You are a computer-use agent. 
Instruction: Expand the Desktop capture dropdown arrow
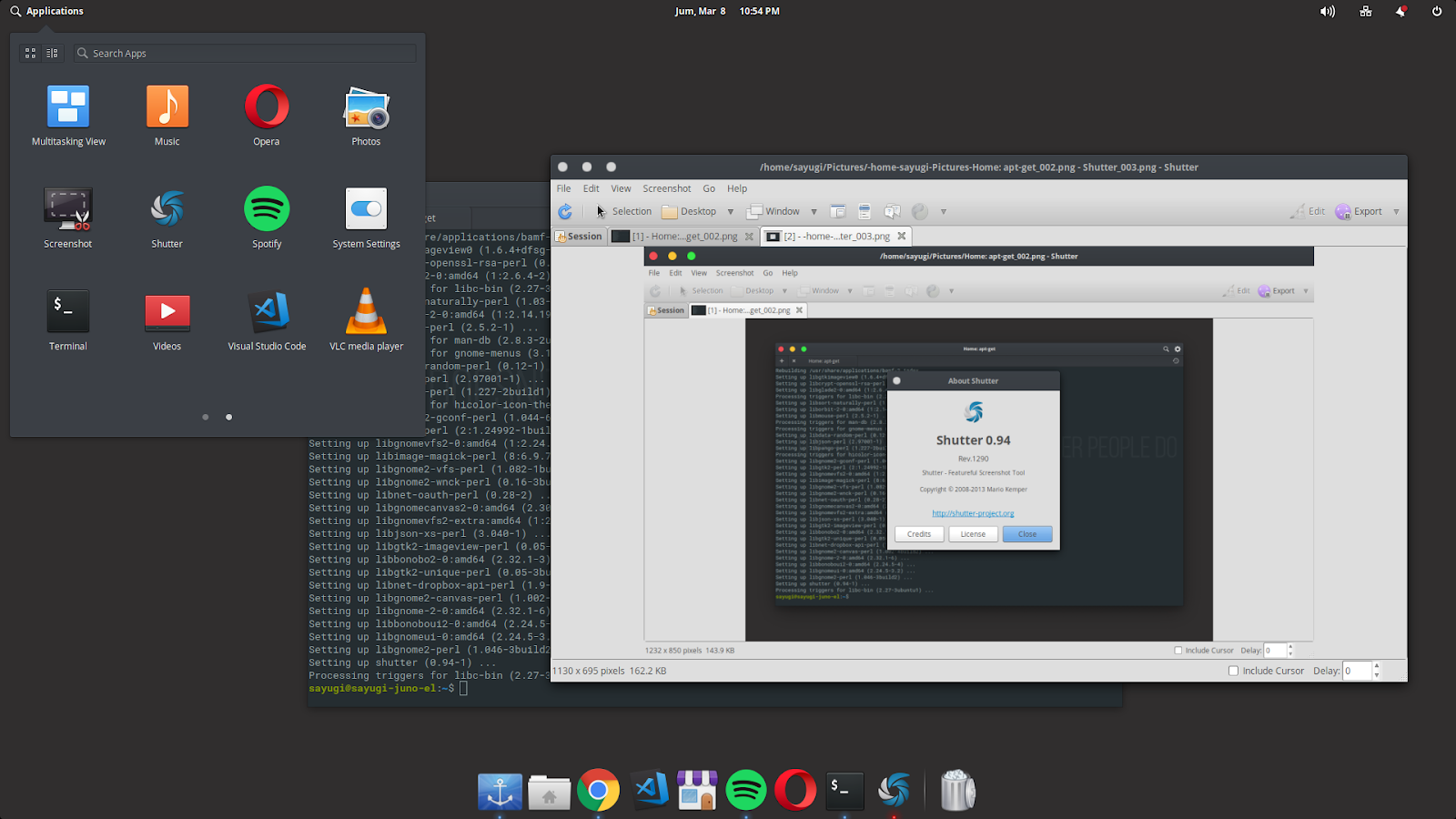click(731, 212)
